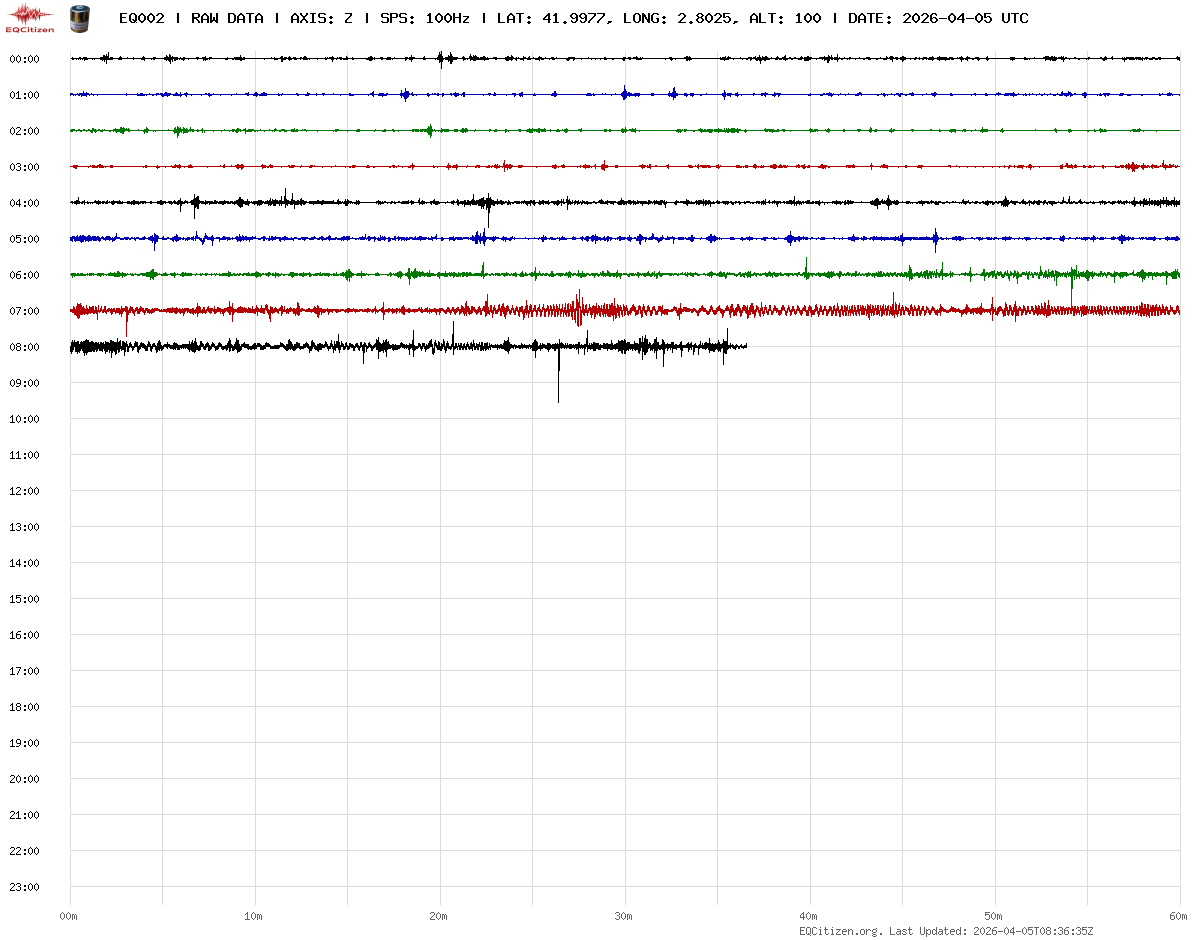
Task: Click the 40m minute axis label
Action: pos(809,916)
